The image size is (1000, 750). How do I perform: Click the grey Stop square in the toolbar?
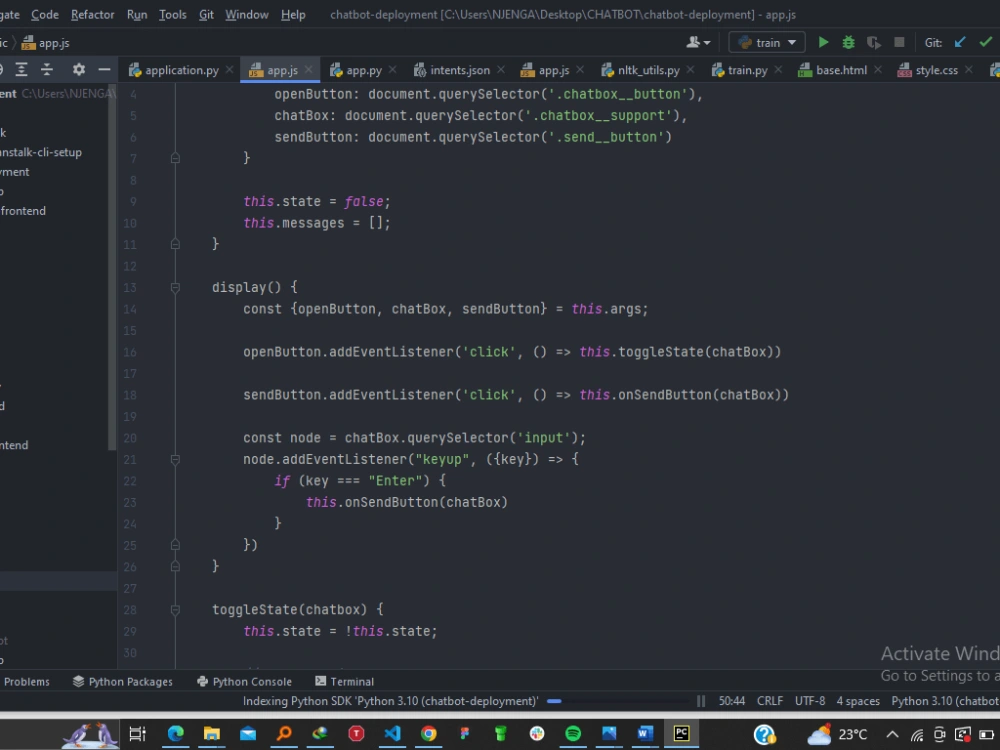[899, 42]
